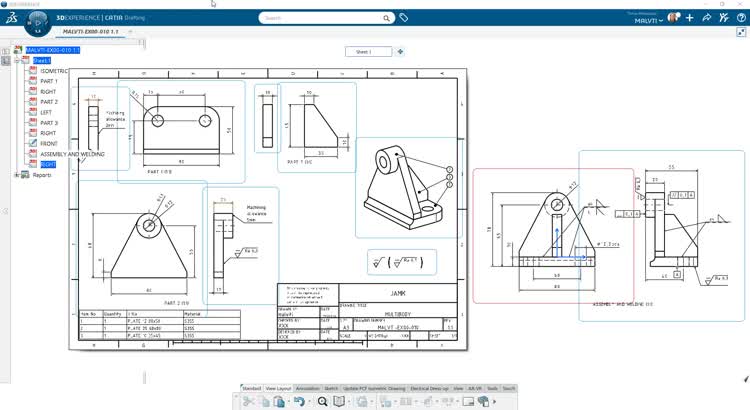Expand the Reports tree node

[17, 175]
